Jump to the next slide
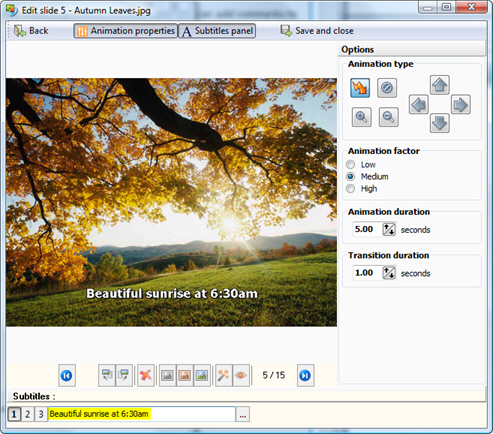 pos(305,375)
